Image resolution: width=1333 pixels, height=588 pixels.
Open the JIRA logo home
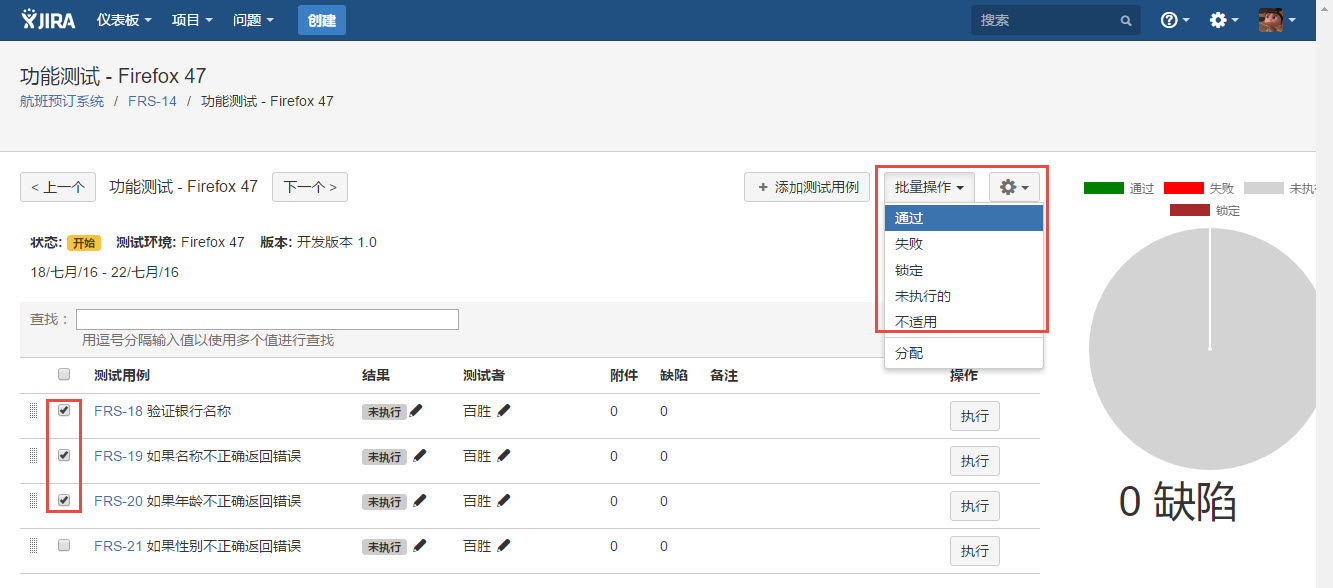pos(49,19)
